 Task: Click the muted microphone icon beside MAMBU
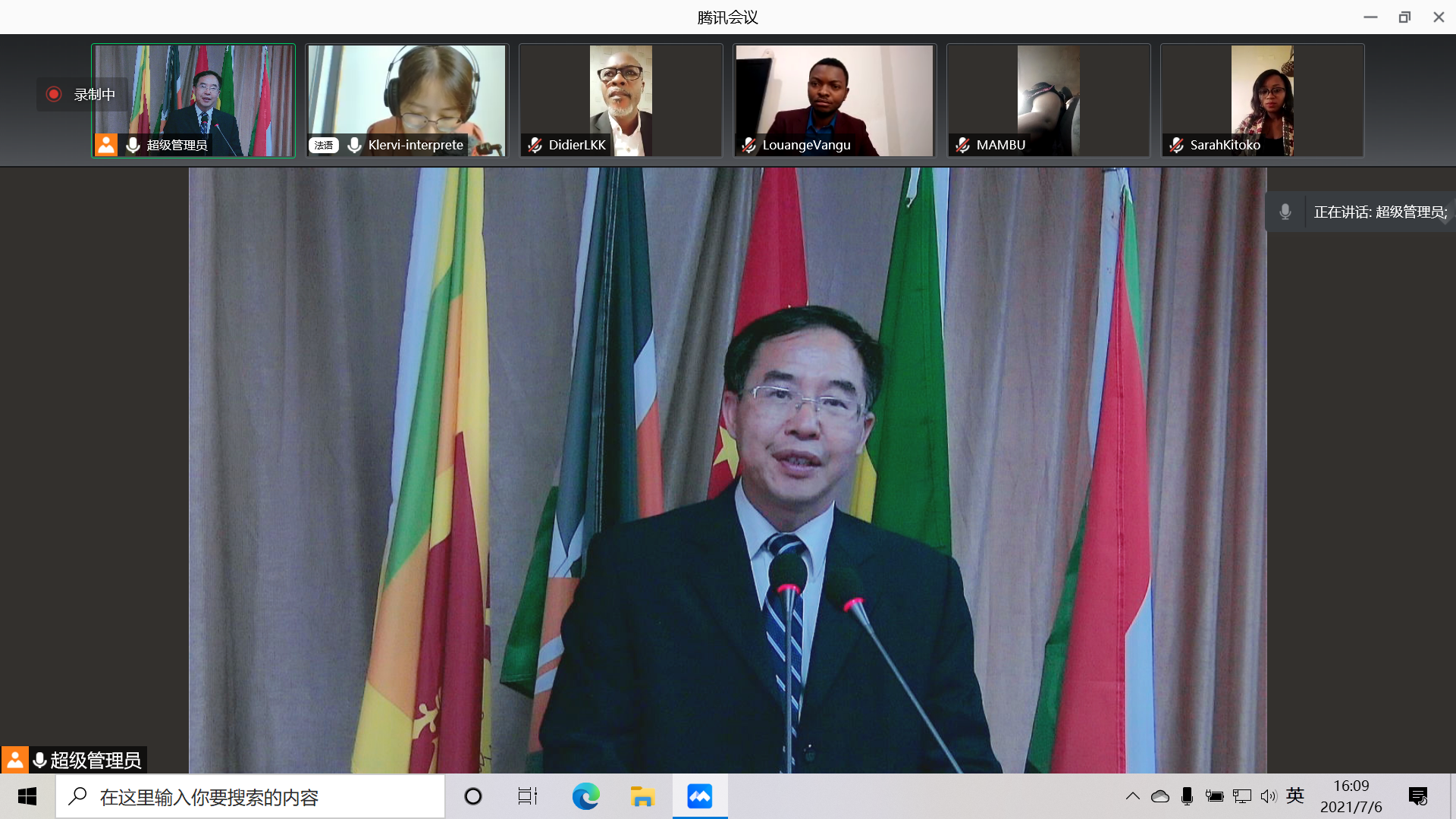[962, 145]
